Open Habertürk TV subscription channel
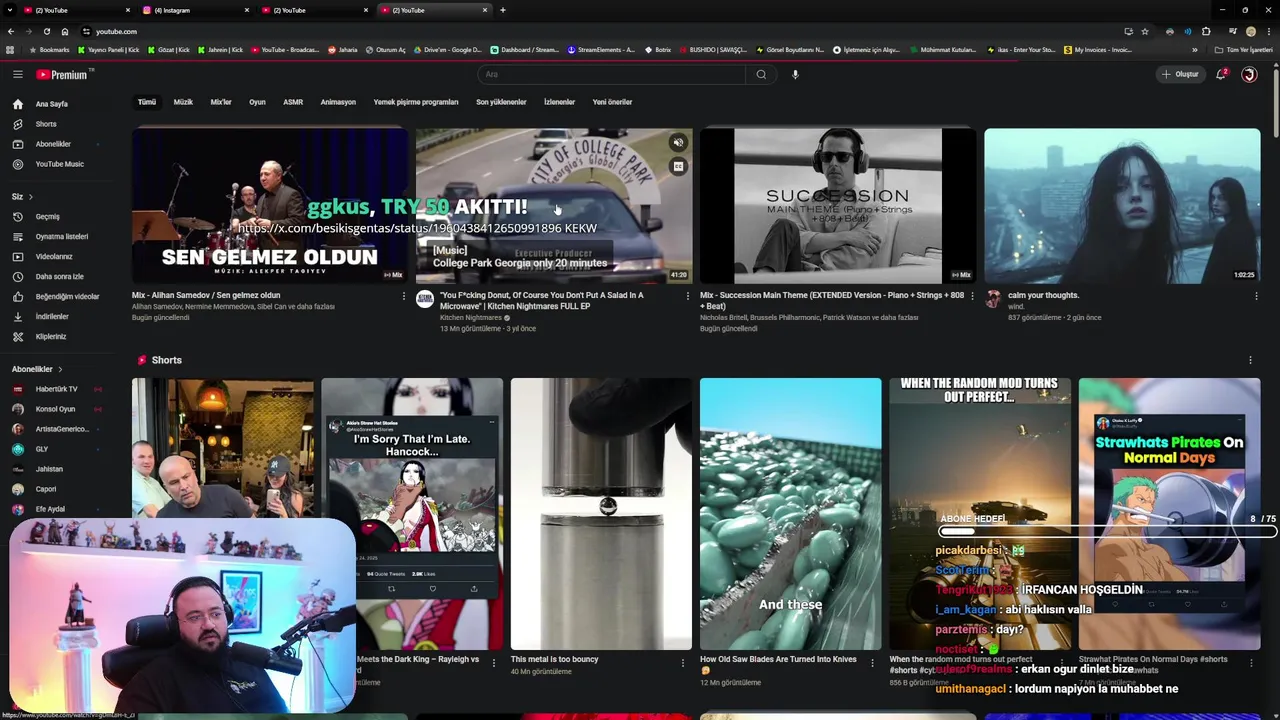 click(56, 389)
